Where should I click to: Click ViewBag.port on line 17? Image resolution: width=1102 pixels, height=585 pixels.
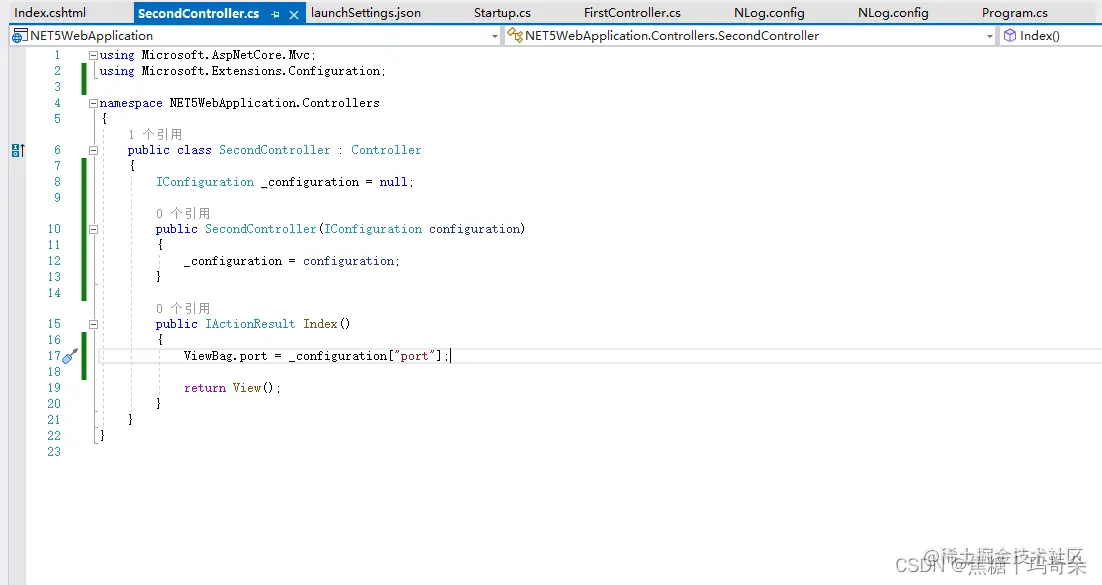[226, 356]
